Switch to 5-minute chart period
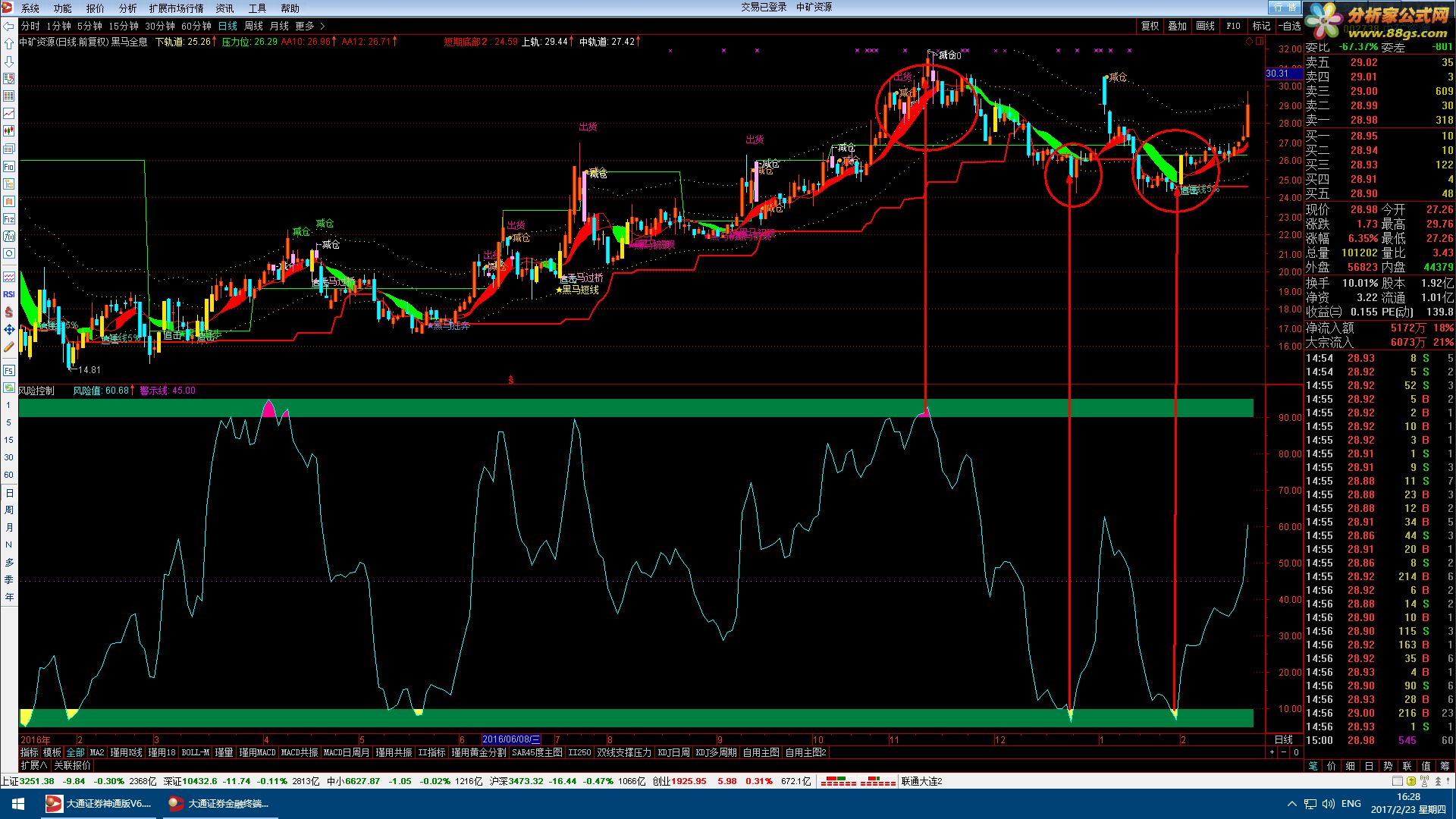This screenshot has width=1456, height=819. tap(89, 26)
